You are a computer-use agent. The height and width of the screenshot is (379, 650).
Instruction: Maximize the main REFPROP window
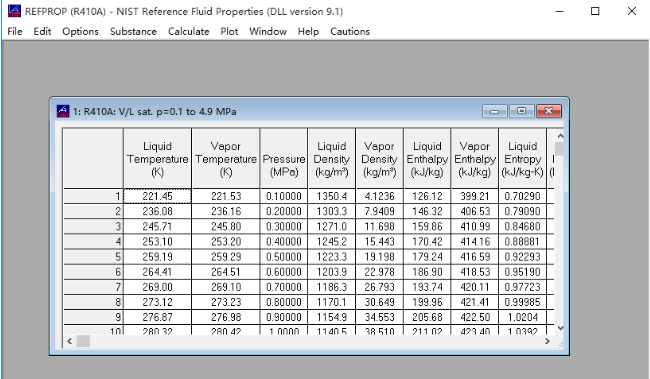[x=595, y=11]
